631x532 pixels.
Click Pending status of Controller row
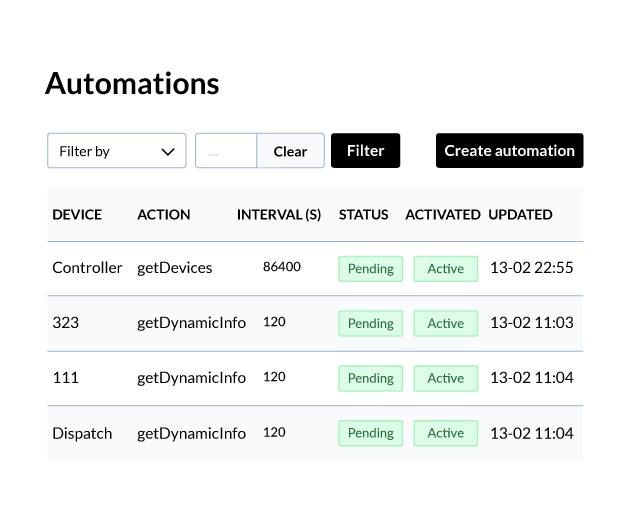371,269
